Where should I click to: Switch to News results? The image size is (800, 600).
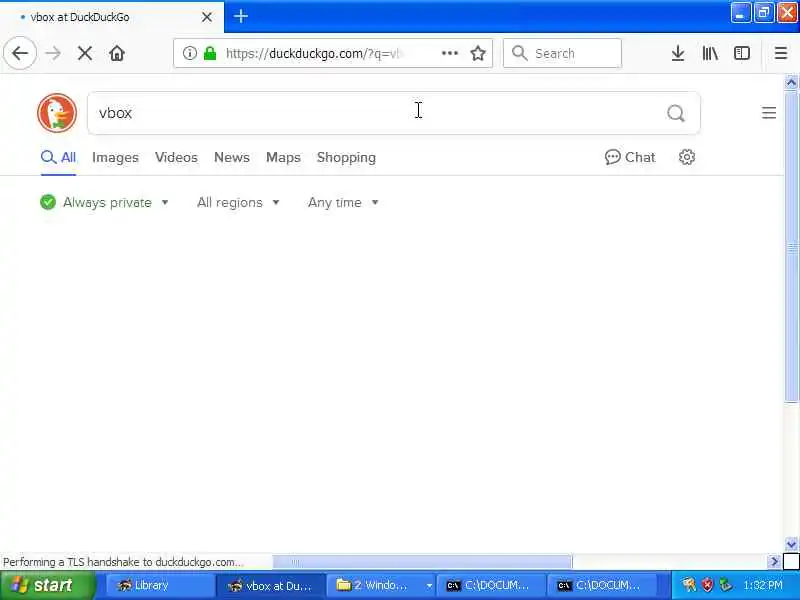click(232, 158)
